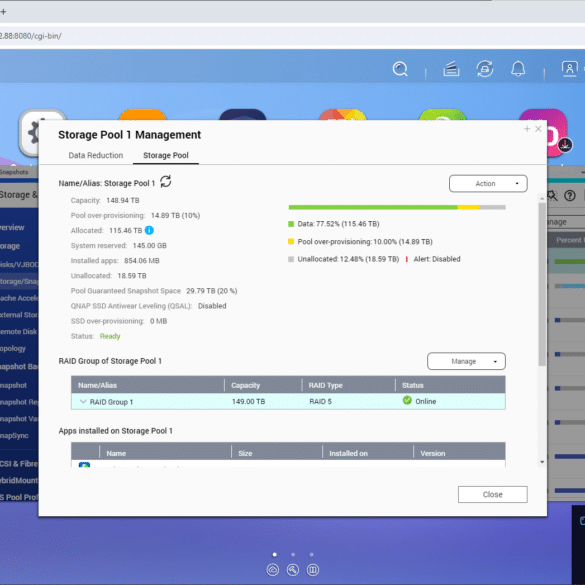This screenshot has height=585, width=585.
Task: Click the green Data legend swatch
Action: click(x=291, y=224)
